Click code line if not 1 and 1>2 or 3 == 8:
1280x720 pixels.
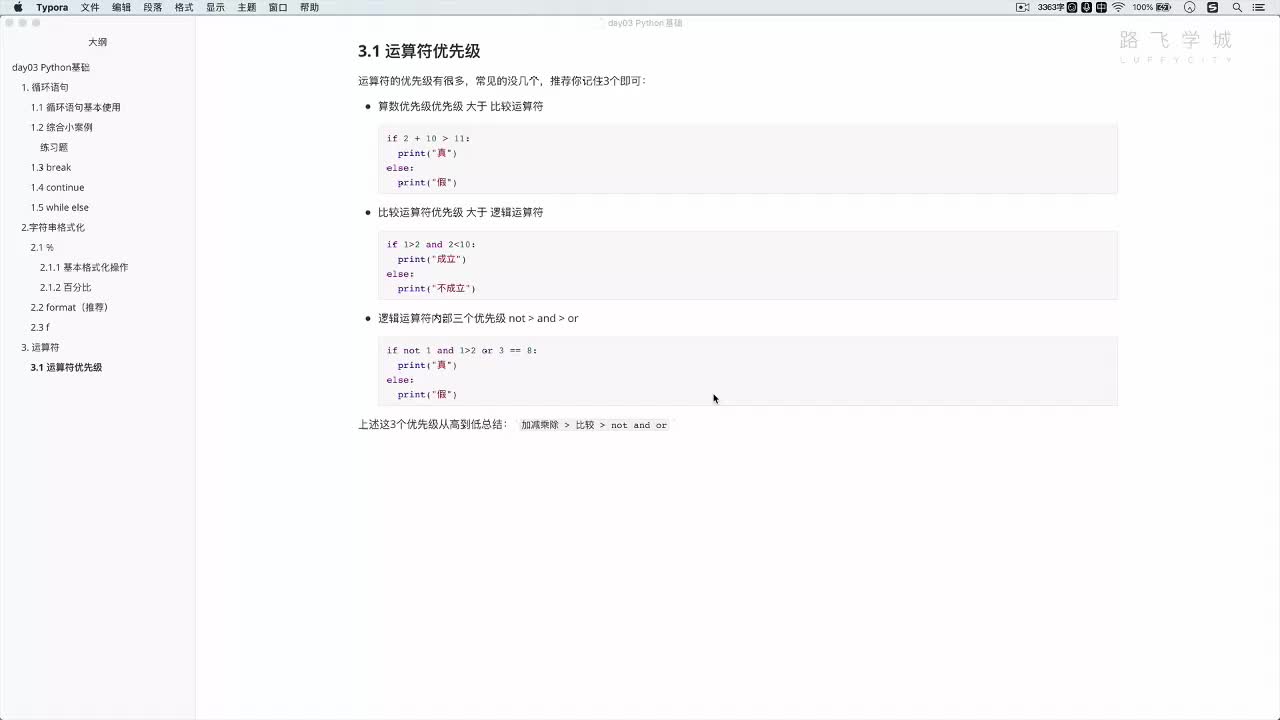tap(462, 350)
